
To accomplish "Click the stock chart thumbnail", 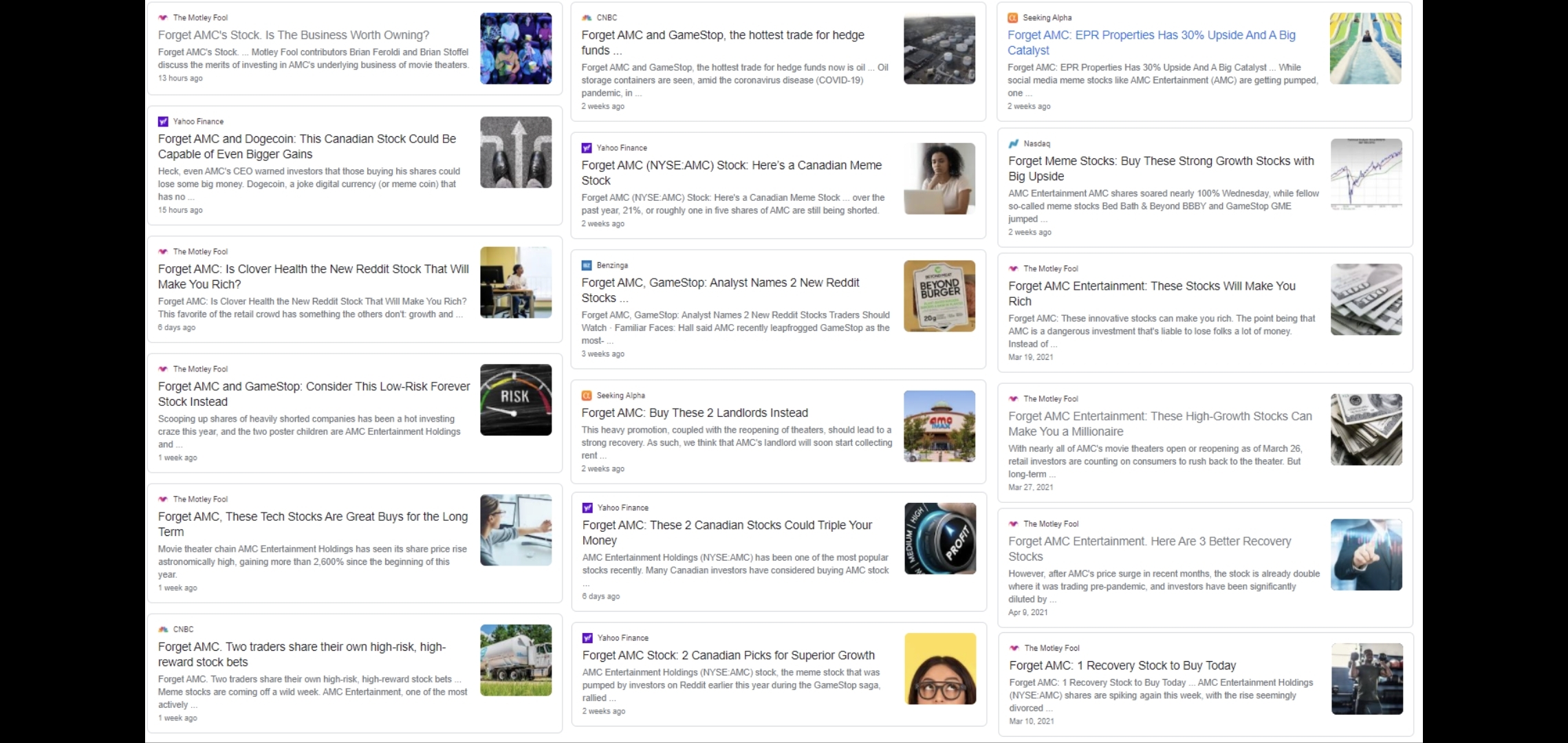I will pos(1366,175).
